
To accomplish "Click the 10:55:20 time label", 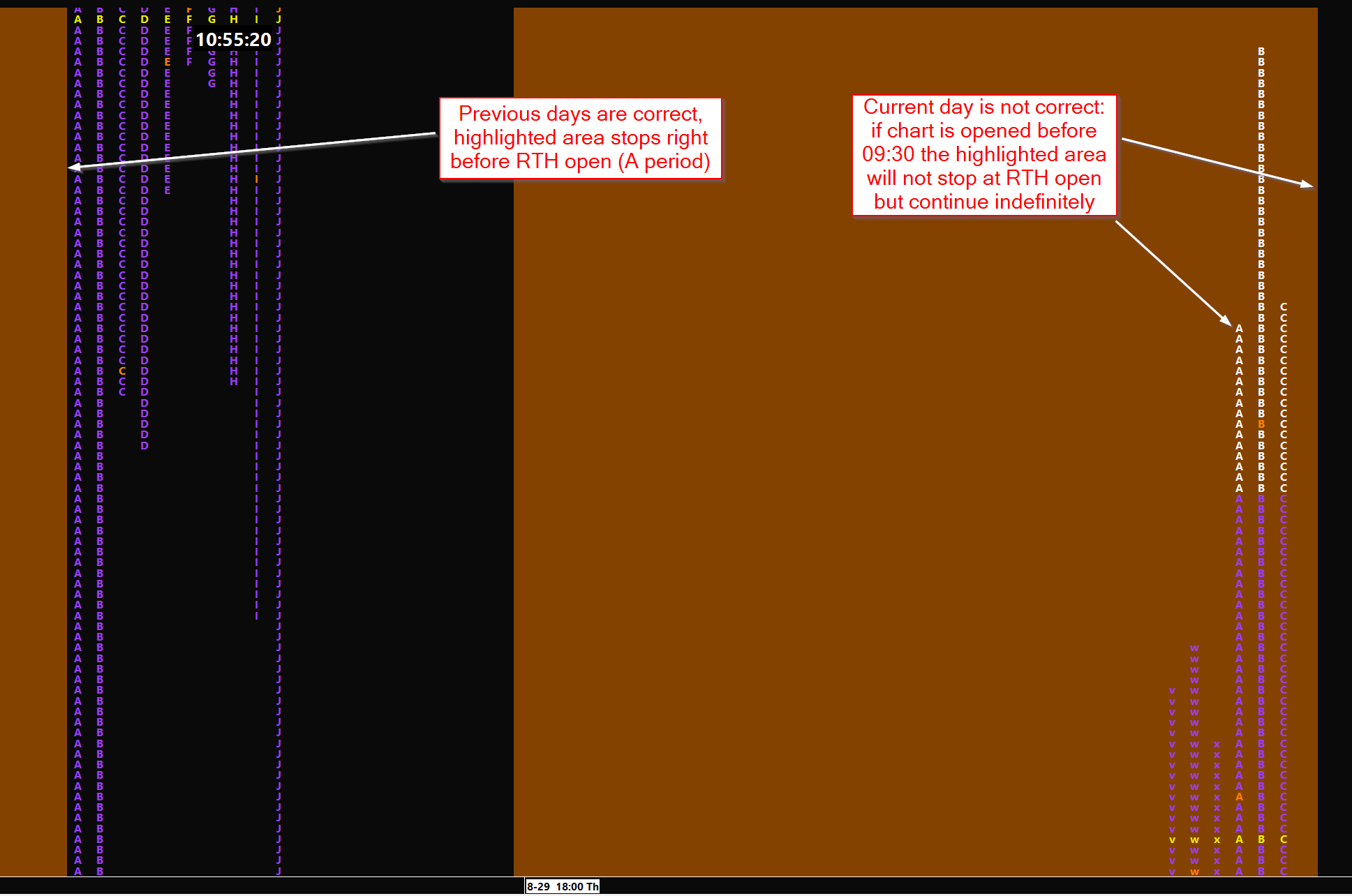I will tap(233, 40).
